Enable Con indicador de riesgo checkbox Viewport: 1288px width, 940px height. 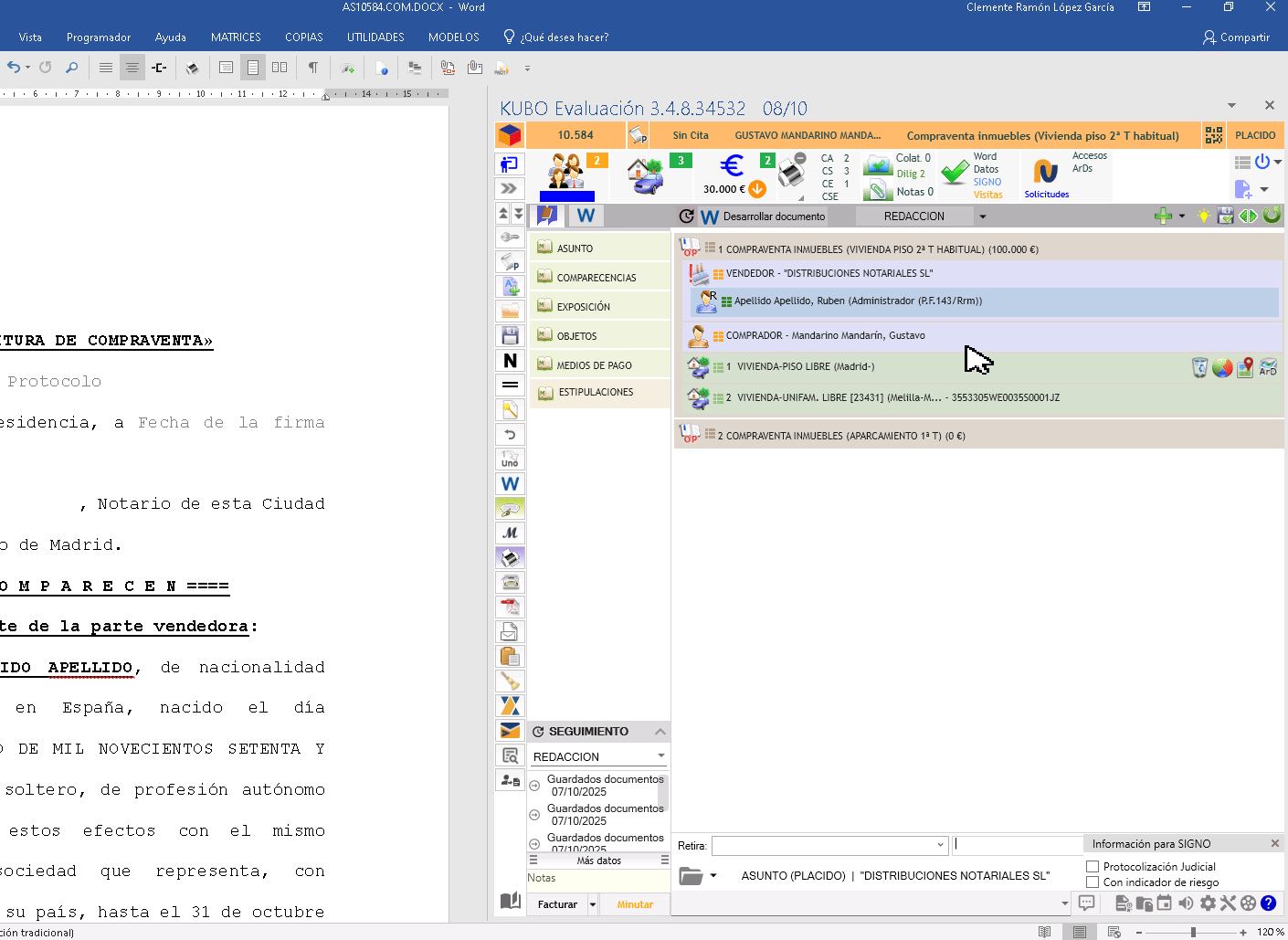1093,882
